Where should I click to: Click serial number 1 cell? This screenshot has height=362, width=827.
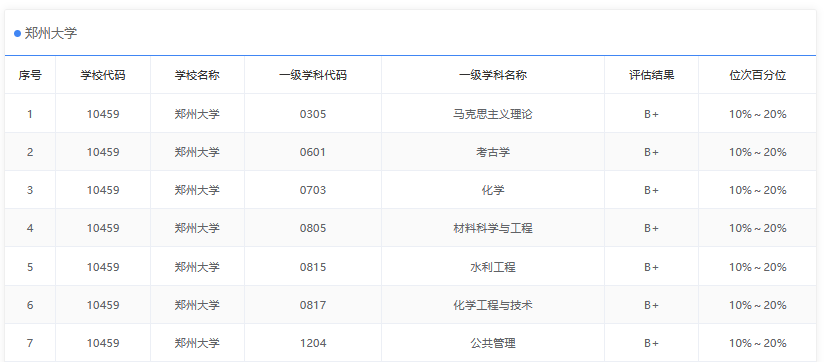[x=30, y=114]
